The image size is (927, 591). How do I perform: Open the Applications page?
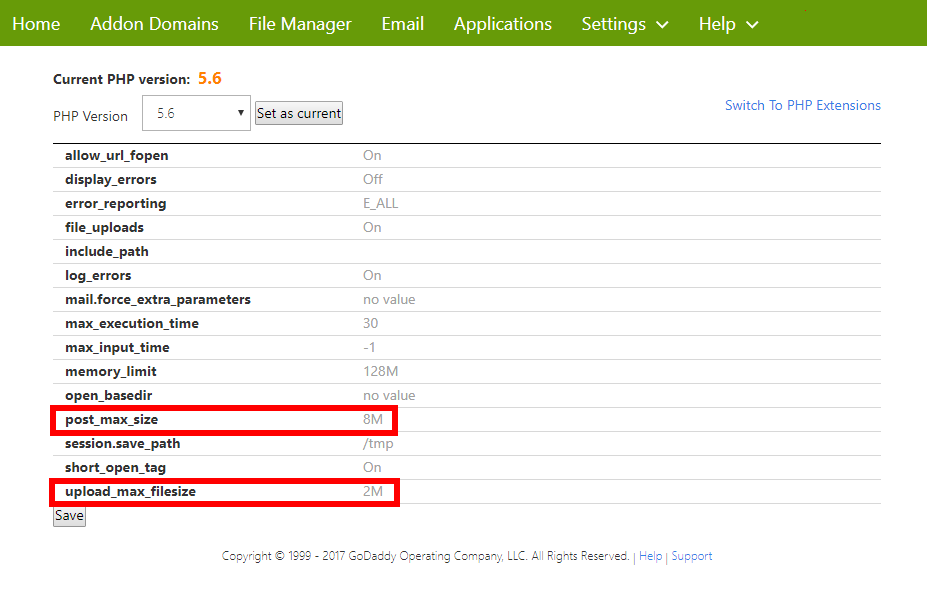(x=502, y=23)
